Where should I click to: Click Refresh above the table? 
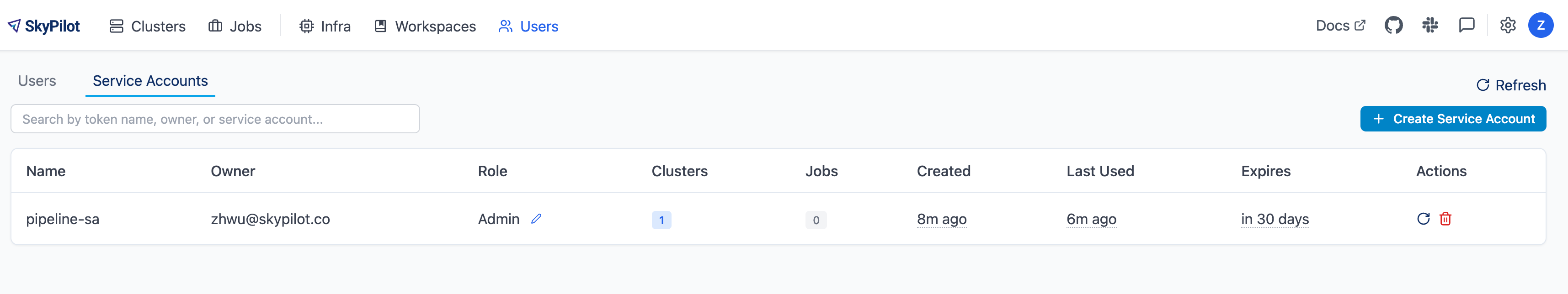click(x=1511, y=85)
